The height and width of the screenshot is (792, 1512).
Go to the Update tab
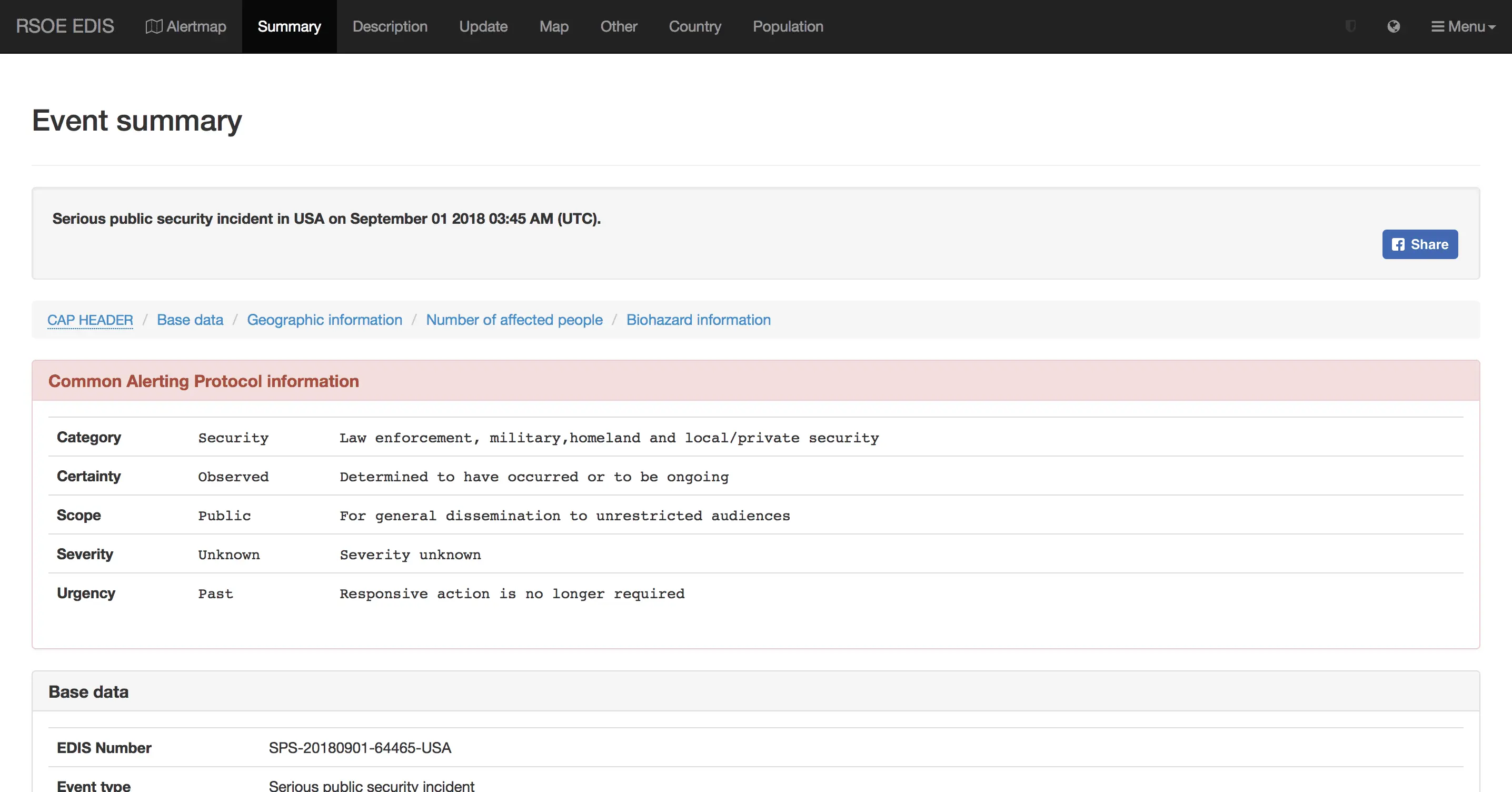point(483,26)
